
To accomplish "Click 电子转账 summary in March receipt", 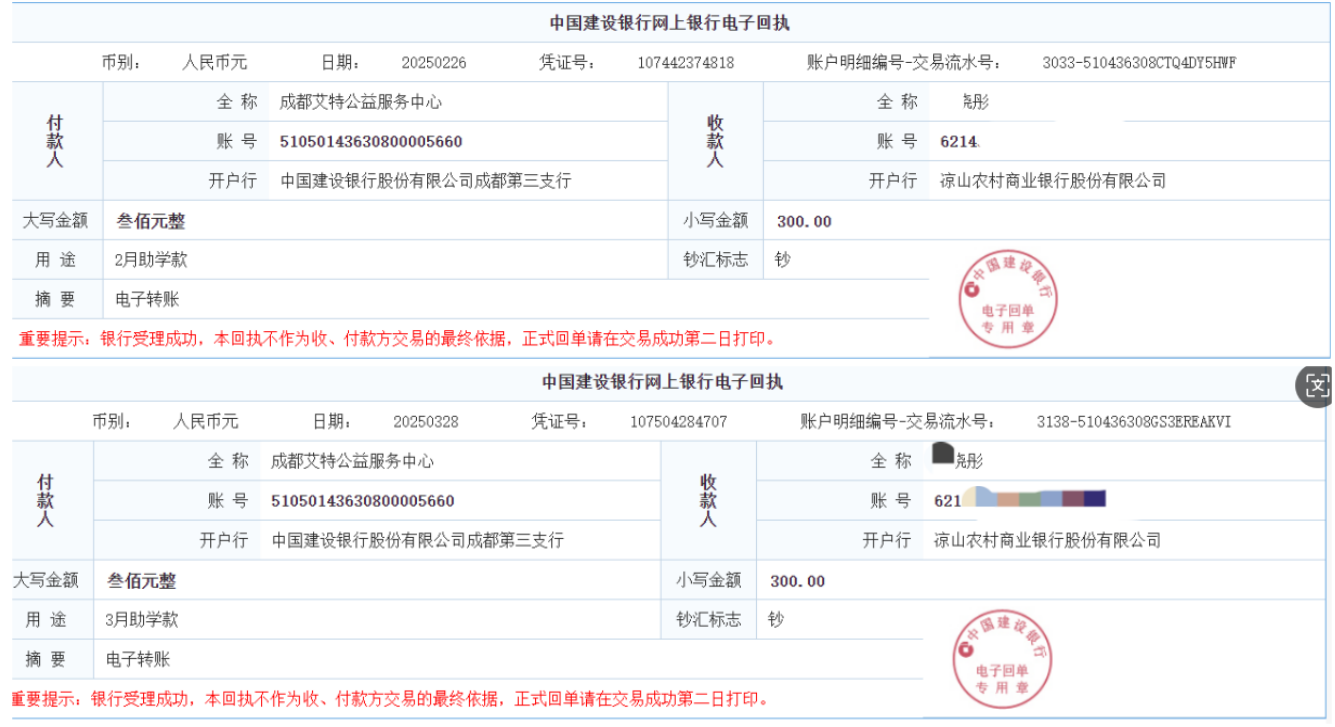I will pyautogui.click(x=139, y=659).
